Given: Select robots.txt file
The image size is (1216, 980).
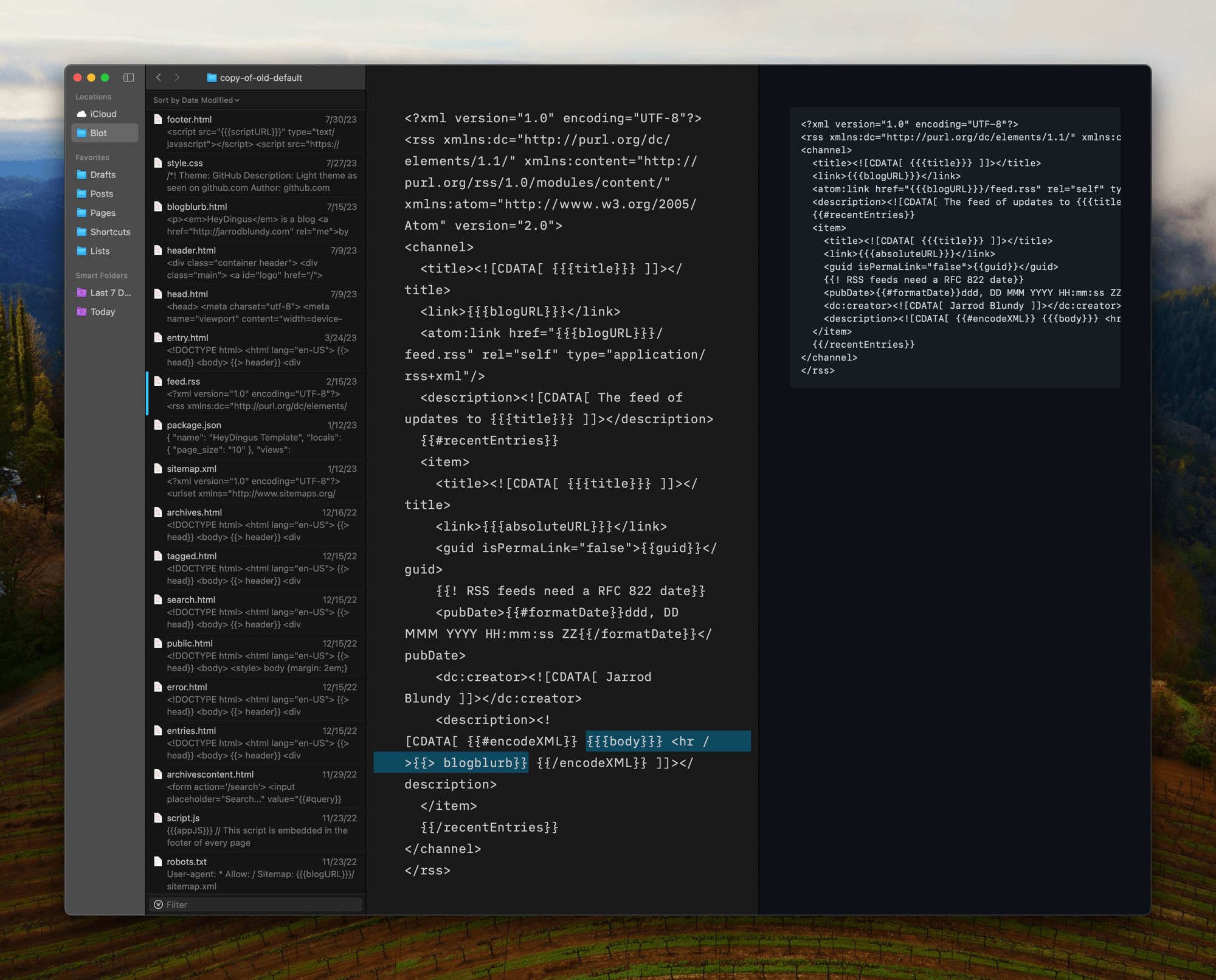Looking at the screenshot, I should (256, 874).
